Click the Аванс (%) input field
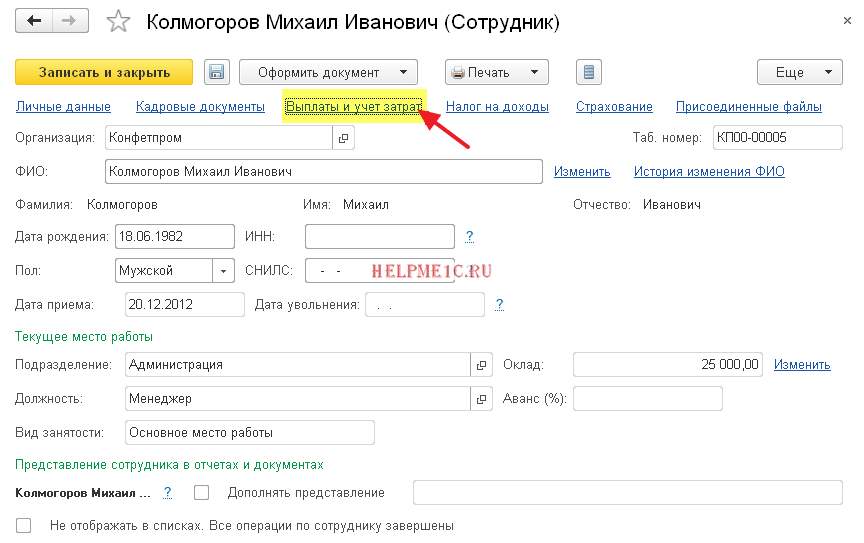Image resolution: width=864 pixels, height=543 pixels. point(647,399)
